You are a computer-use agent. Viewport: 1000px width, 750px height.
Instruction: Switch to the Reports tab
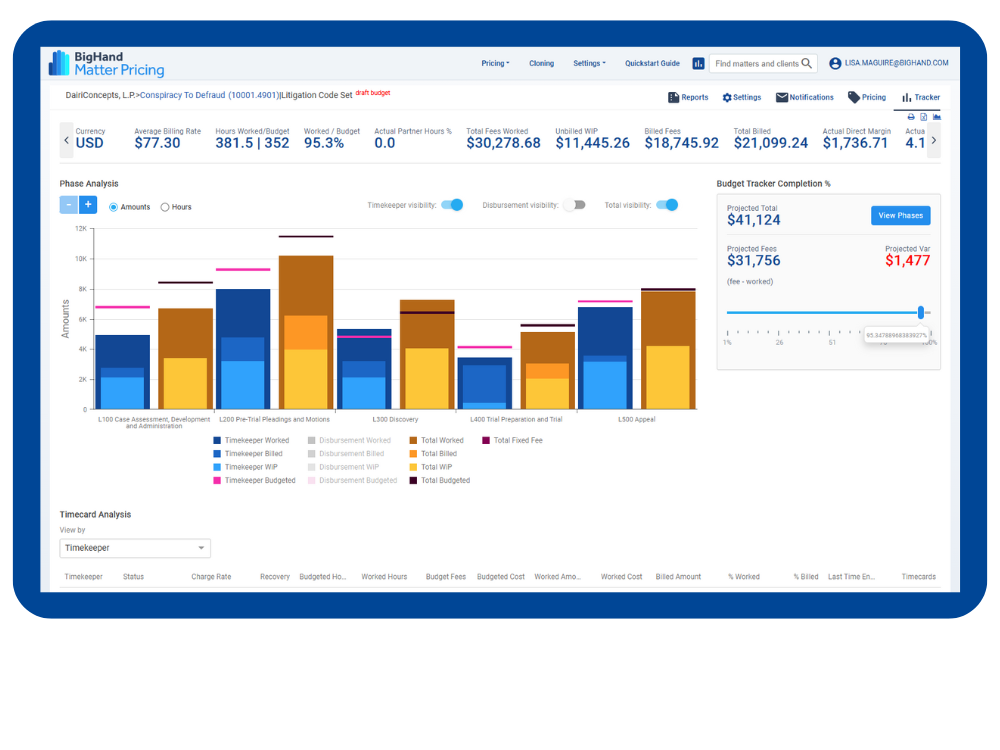tap(688, 97)
